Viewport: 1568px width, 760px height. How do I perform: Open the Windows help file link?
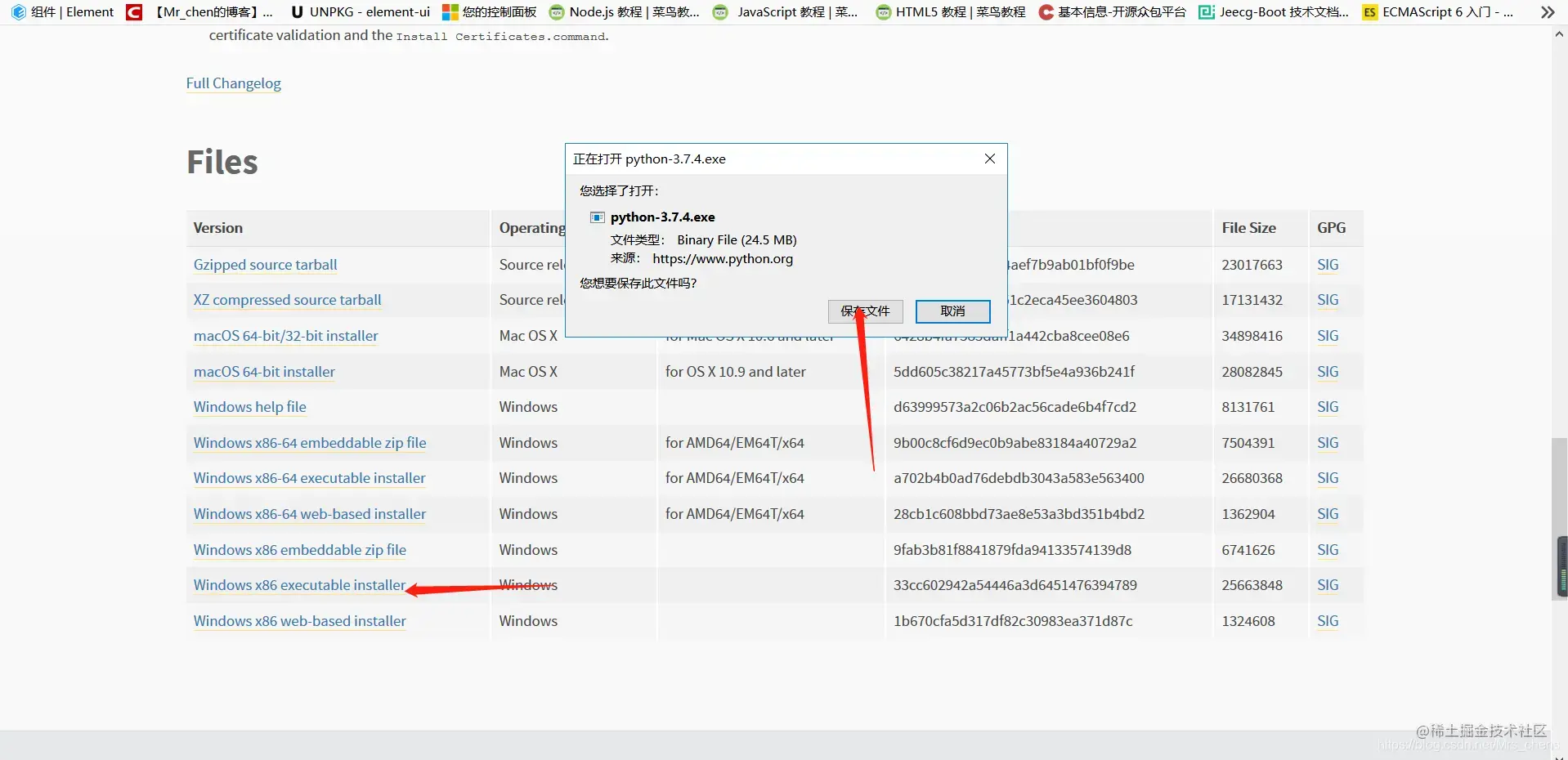pos(249,407)
